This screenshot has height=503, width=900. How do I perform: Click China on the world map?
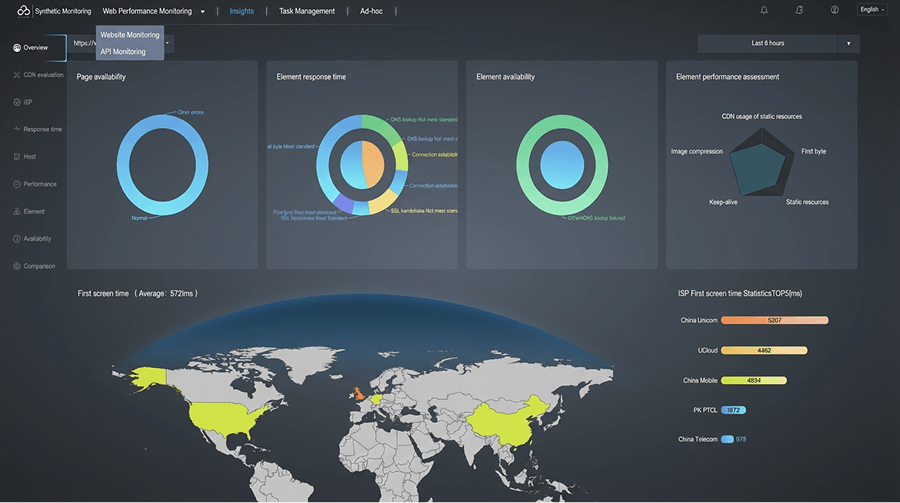click(x=505, y=422)
